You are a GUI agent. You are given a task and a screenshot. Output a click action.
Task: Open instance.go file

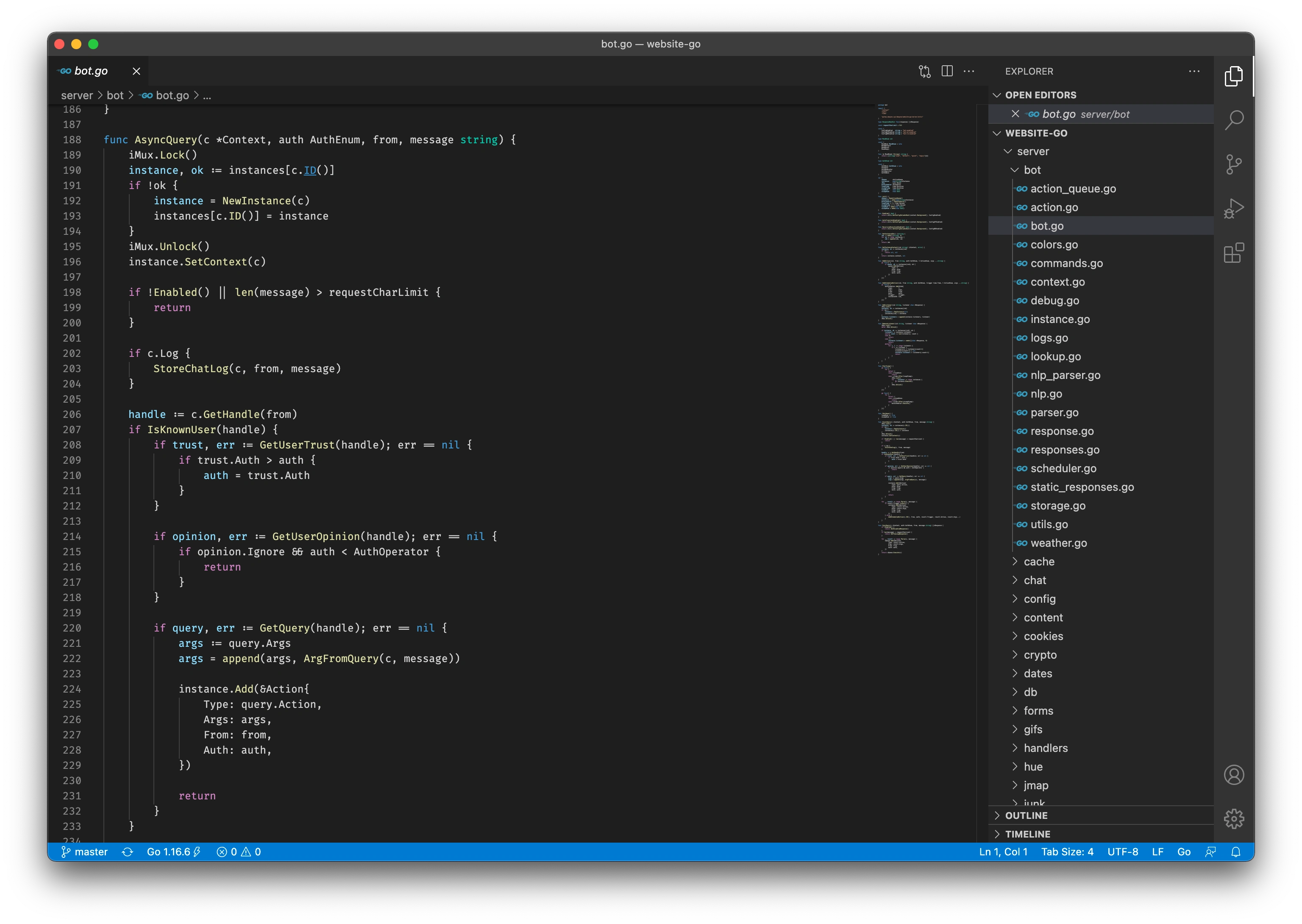[x=1101, y=319]
